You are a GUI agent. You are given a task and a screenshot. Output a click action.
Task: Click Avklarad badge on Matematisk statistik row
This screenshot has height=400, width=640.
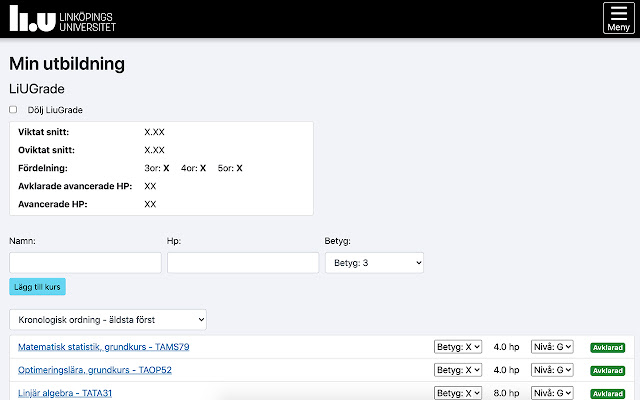click(608, 348)
